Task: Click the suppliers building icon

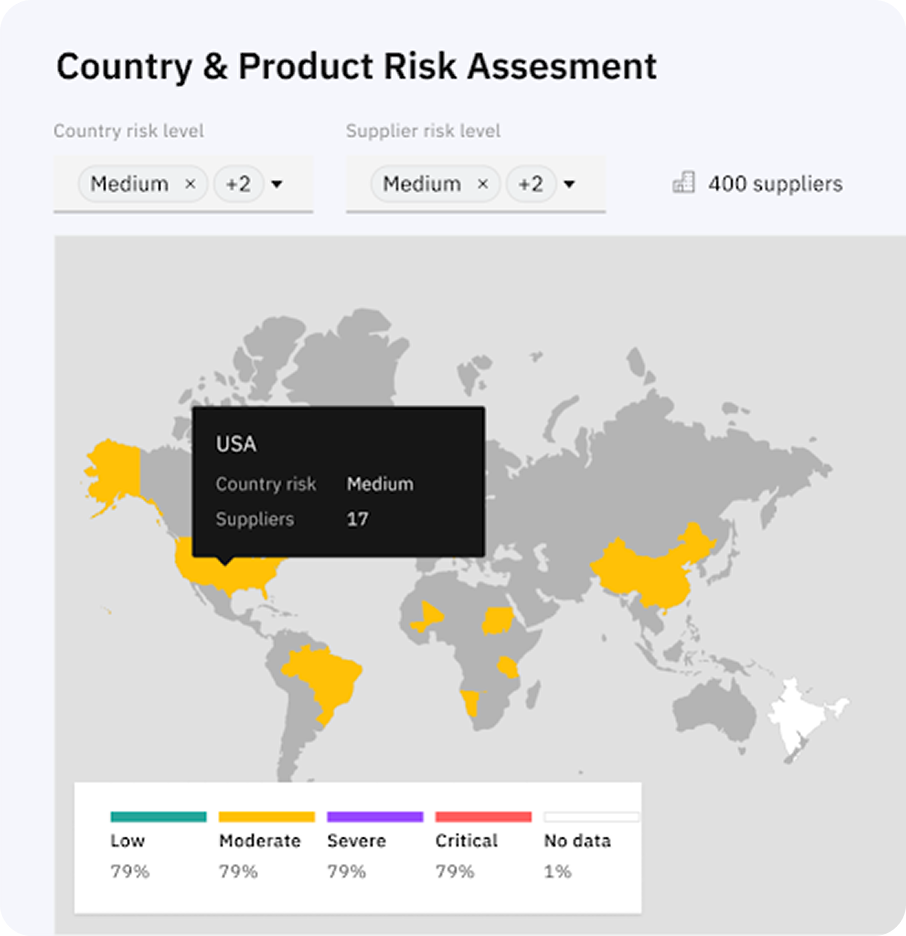Action: point(683,183)
